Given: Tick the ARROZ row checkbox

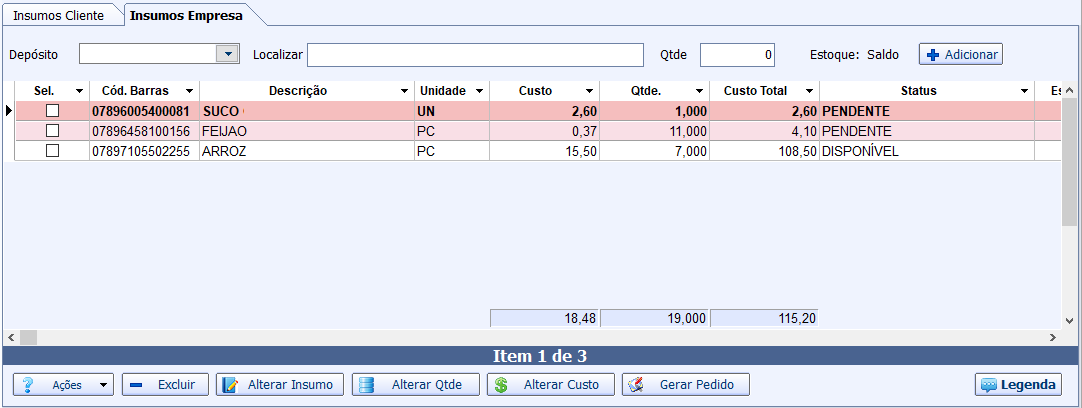Looking at the screenshot, I should coord(53,151).
